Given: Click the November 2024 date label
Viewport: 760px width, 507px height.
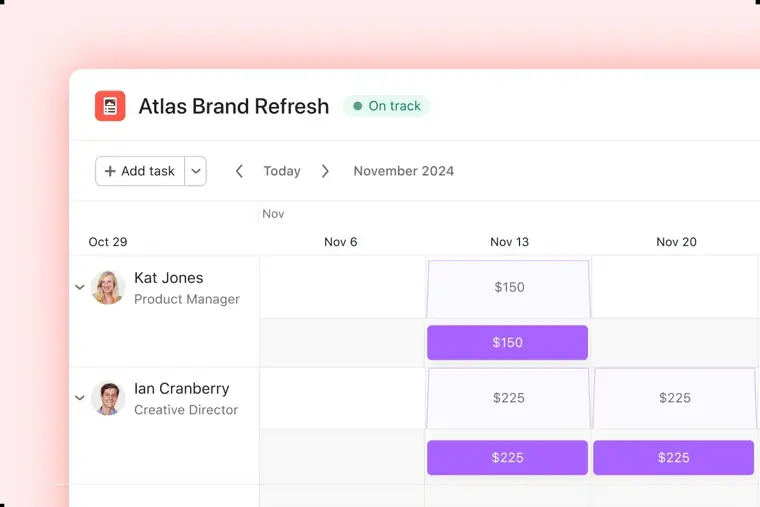Looking at the screenshot, I should coord(404,171).
